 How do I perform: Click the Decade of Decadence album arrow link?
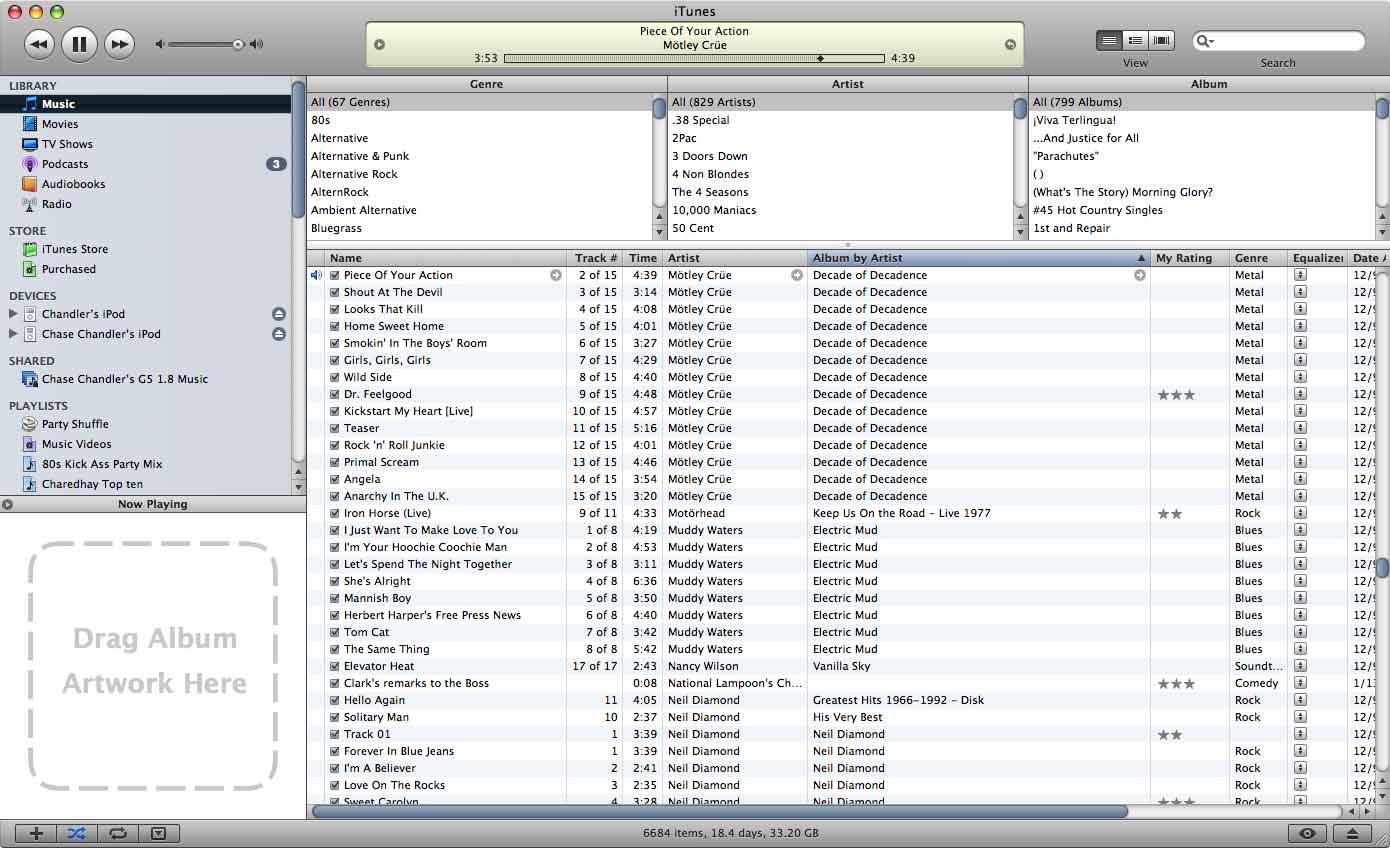[x=1140, y=275]
